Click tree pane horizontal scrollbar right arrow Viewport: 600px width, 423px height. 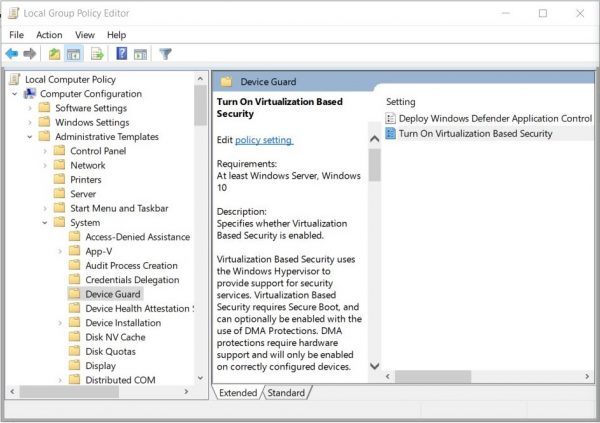click(186, 393)
